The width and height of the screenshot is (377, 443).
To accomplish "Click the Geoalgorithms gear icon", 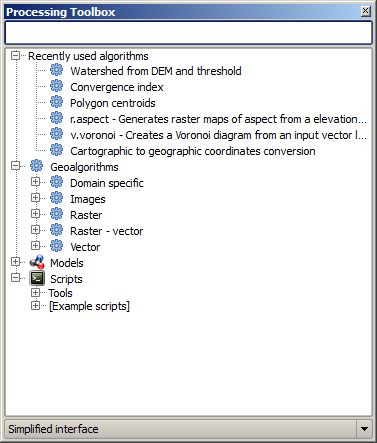I will click(36, 166).
